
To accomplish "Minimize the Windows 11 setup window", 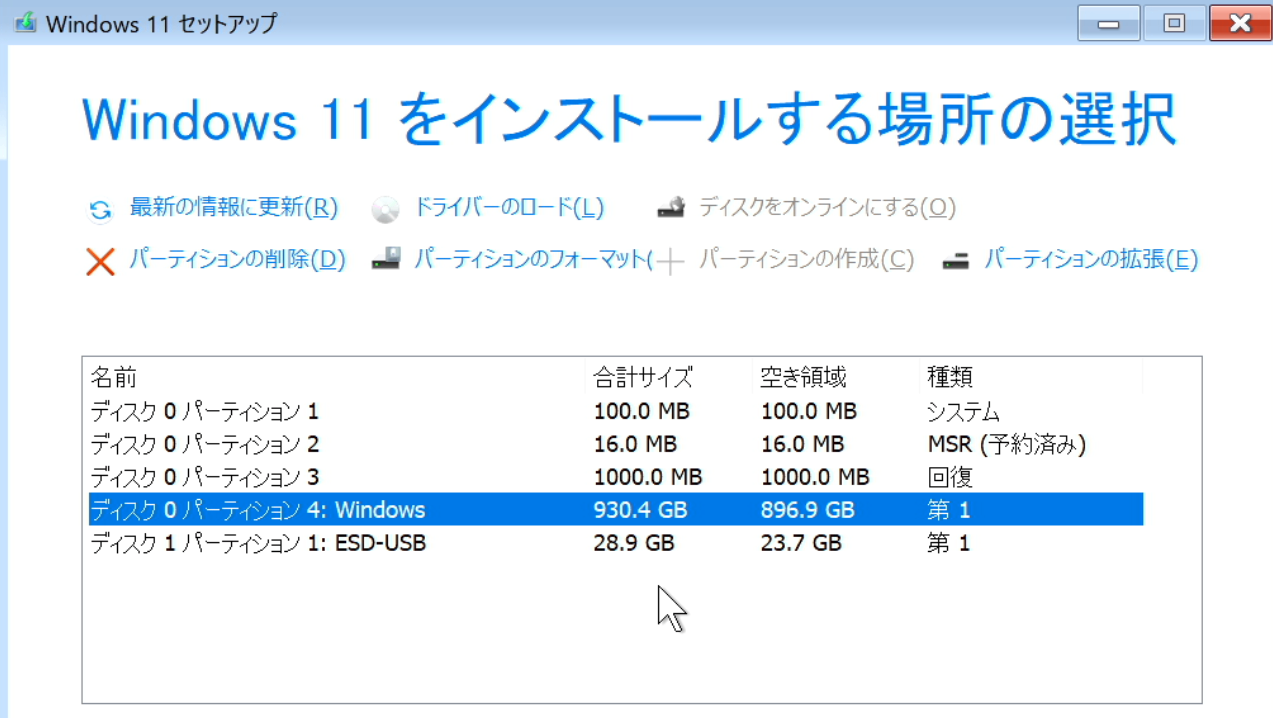I will pyautogui.click(x=1108, y=23).
